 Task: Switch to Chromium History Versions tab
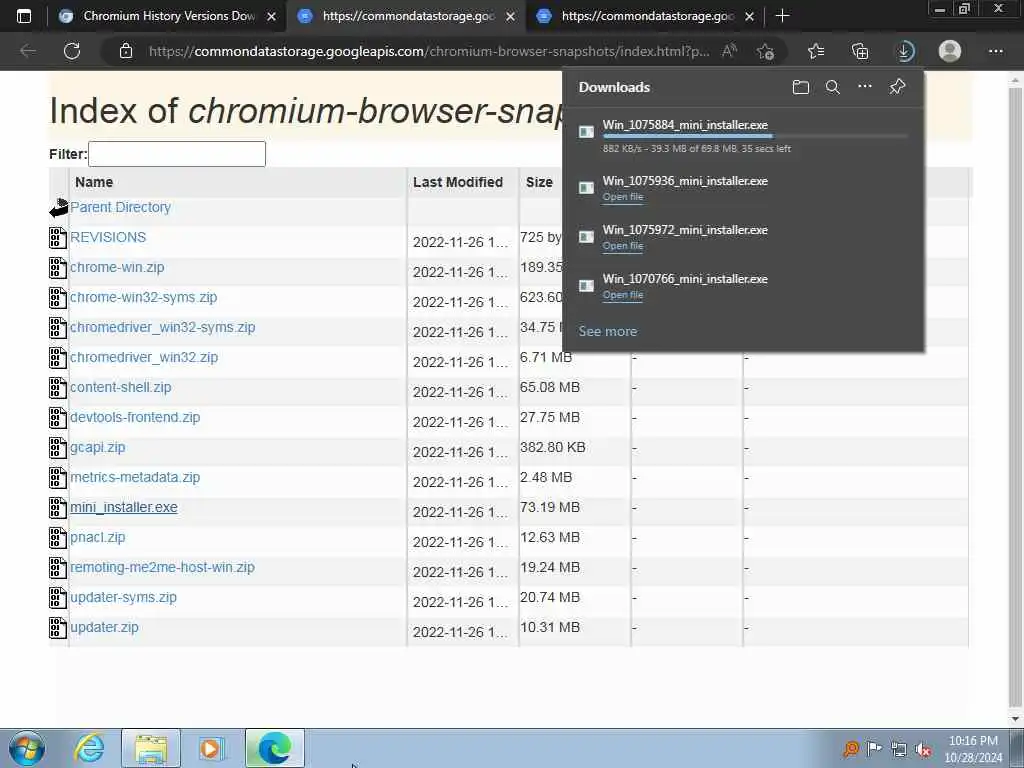[x=168, y=16]
